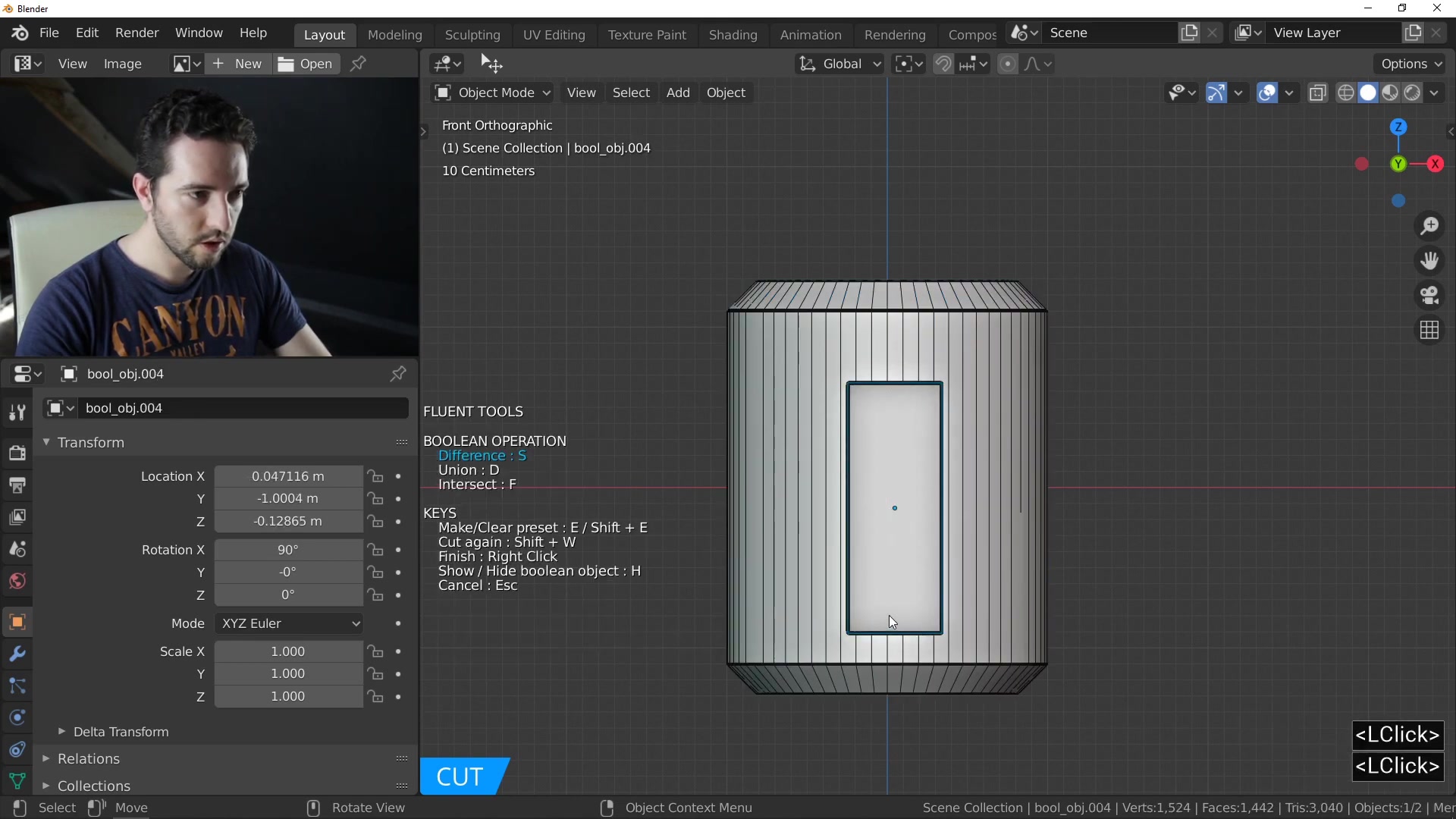
Task: Click Scale X value slider field
Action: tap(288, 651)
